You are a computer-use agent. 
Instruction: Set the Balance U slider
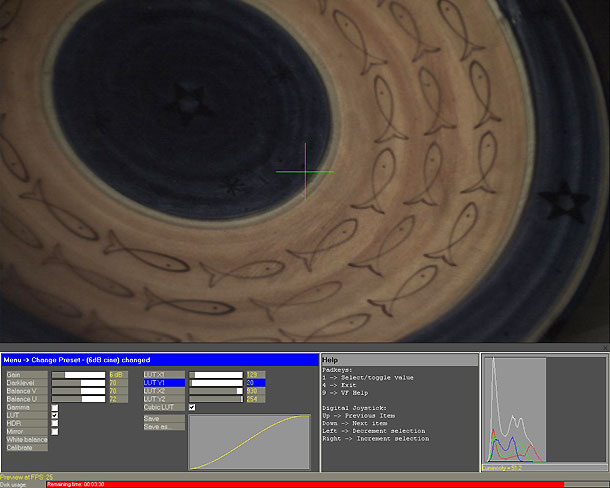[x=78, y=399]
